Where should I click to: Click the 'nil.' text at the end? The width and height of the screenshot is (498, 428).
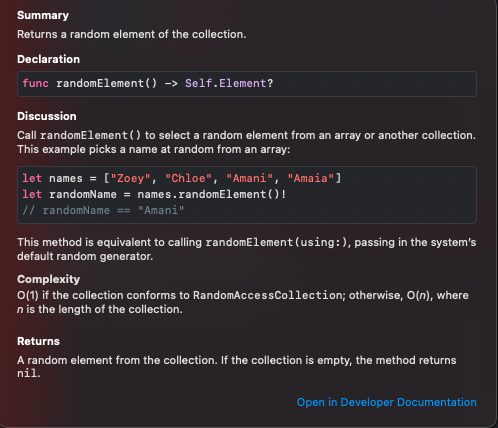[x=29, y=373]
